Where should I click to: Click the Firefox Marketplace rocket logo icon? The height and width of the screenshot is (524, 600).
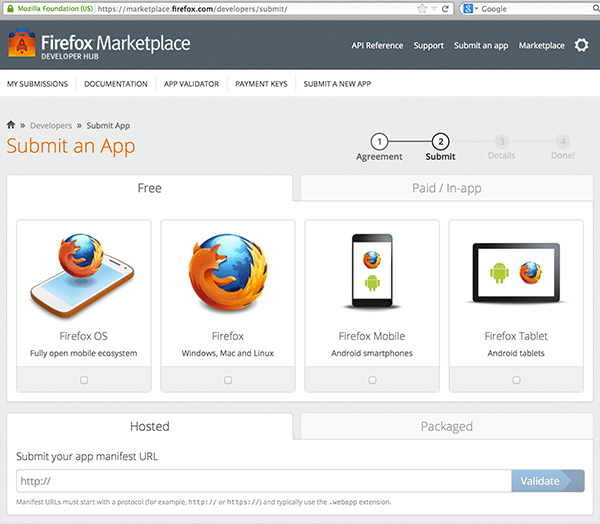[22, 43]
